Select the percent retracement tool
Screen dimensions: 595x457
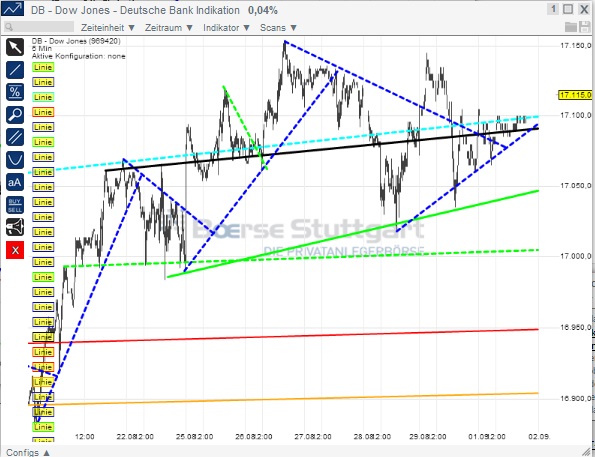click(15, 92)
